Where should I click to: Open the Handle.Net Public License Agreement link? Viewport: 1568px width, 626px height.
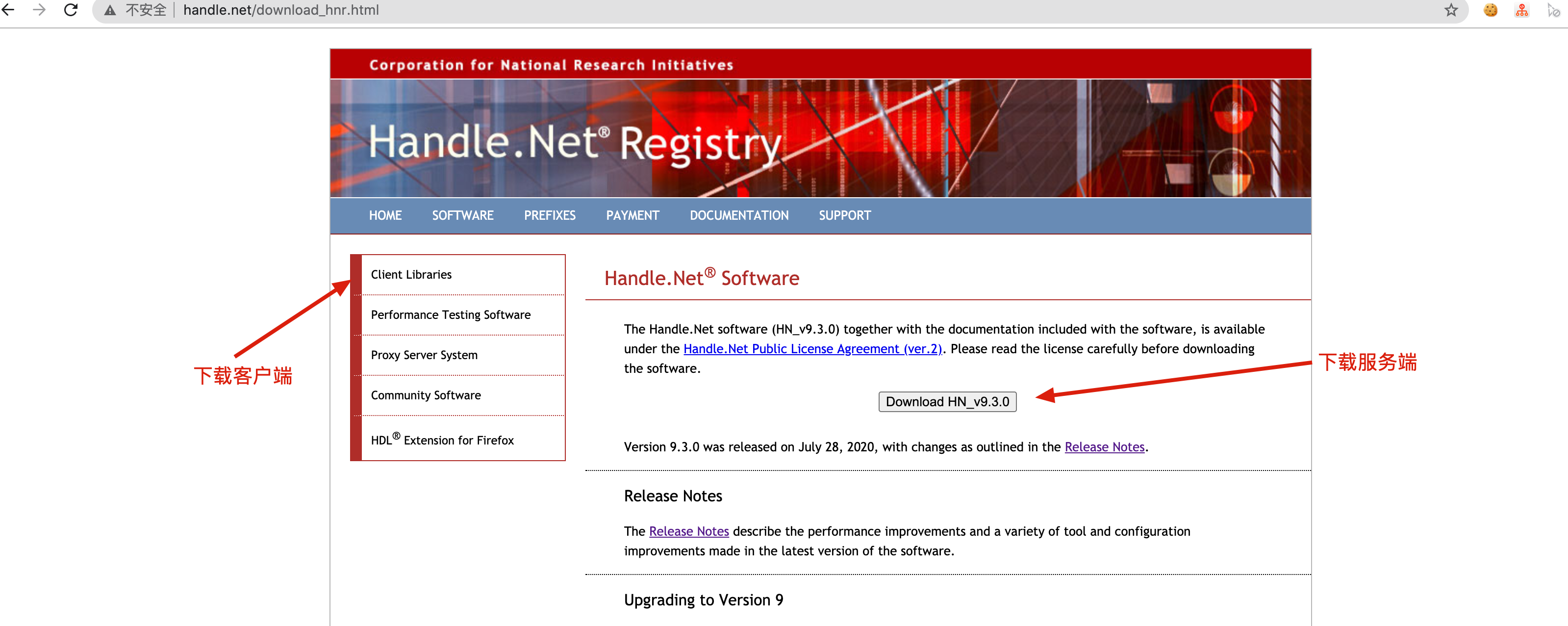(812, 349)
